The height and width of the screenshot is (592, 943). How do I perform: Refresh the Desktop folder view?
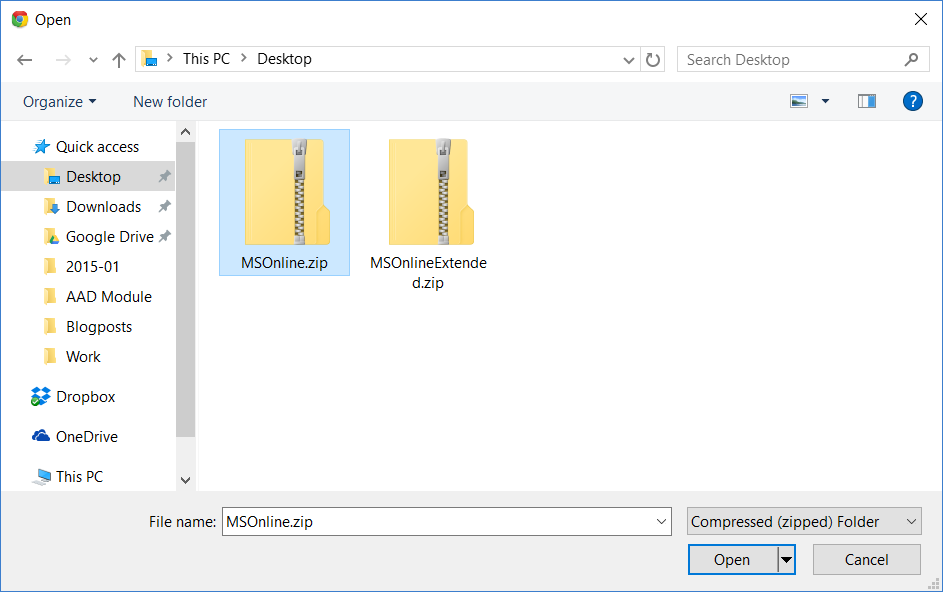[x=653, y=60]
